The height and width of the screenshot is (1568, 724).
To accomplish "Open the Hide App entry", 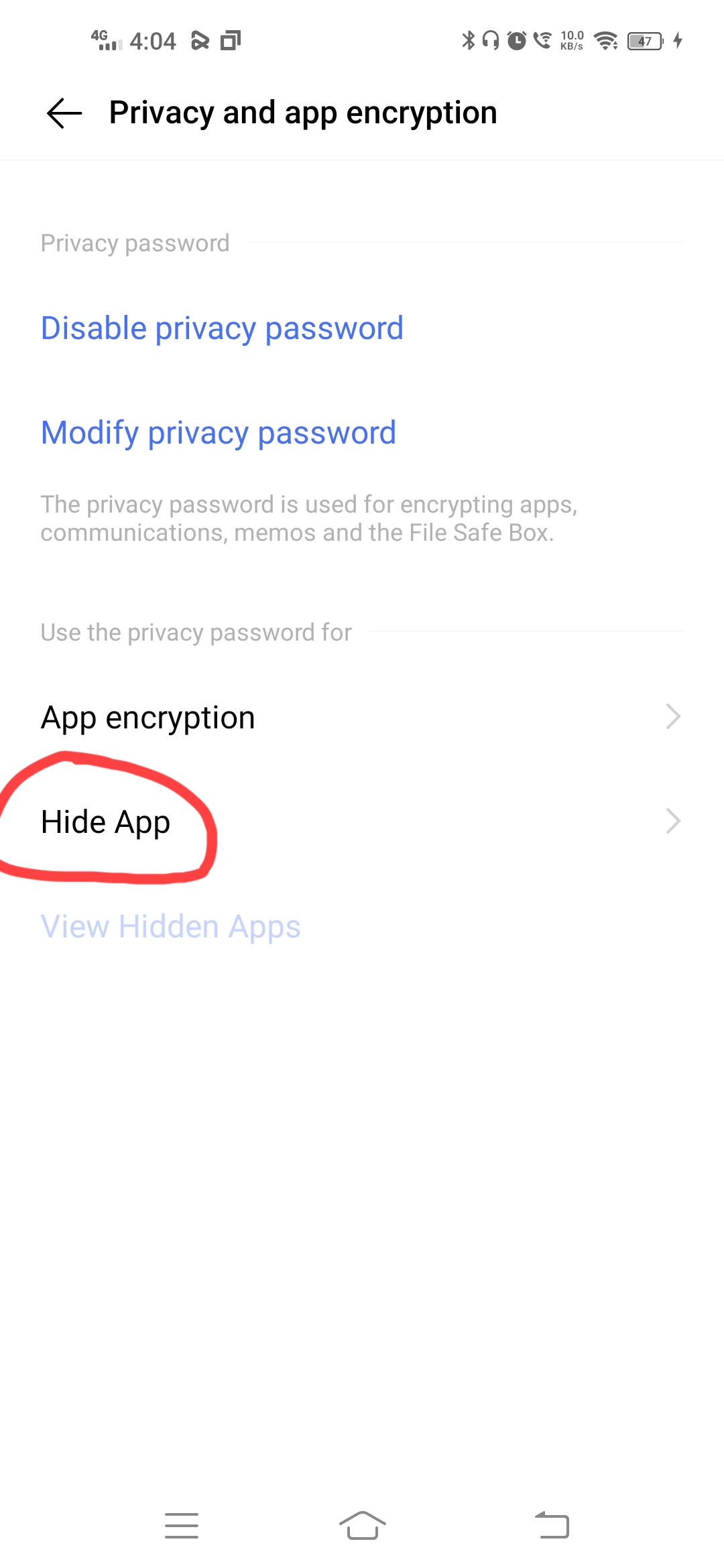I will [362, 822].
